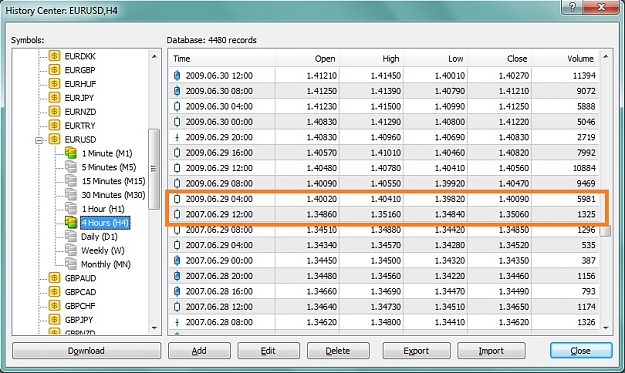The height and width of the screenshot is (373, 625).
Task: Click the data table scrollbar thumb
Action: coord(605,231)
